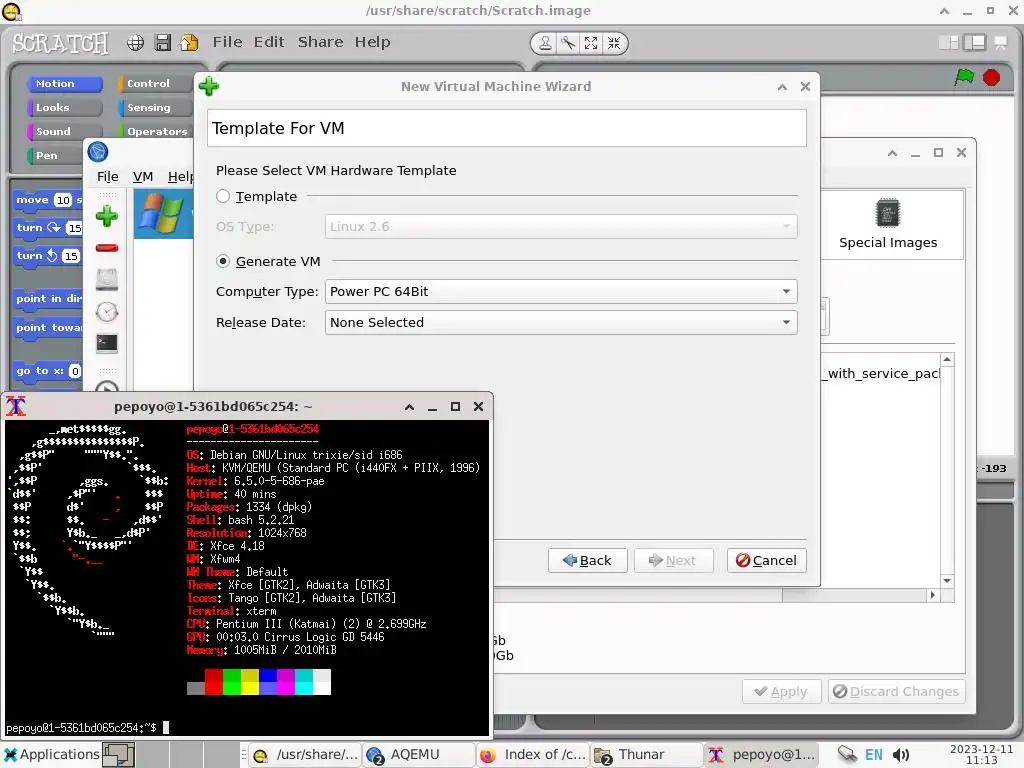Click the wizard Next button
Image resolution: width=1024 pixels, height=768 pixels.
point(673,560)
